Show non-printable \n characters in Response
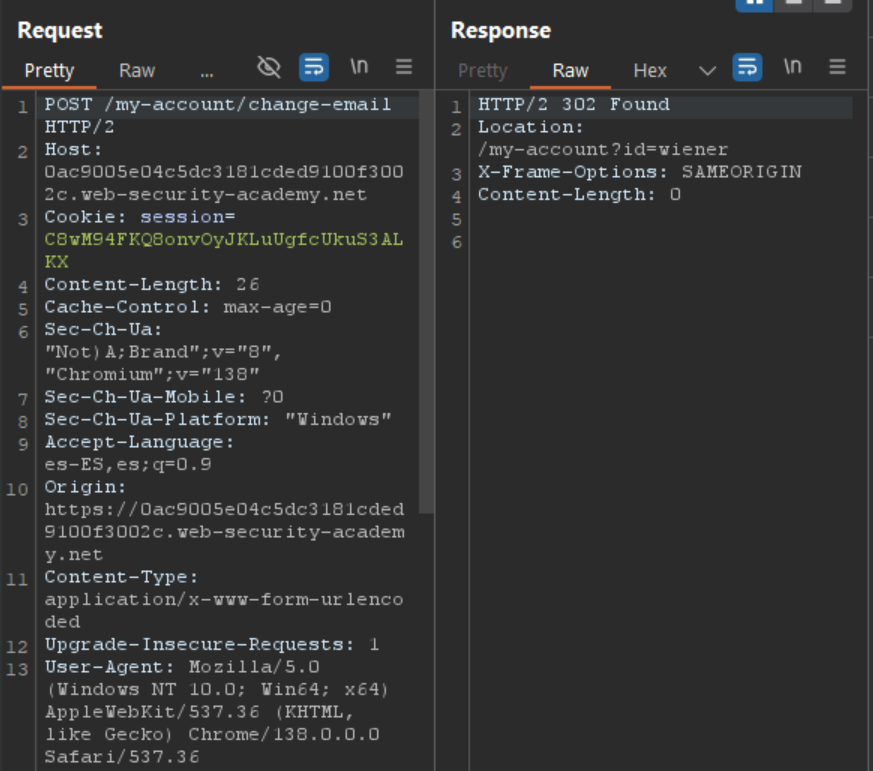This screenshot has width=873, height=771. click(x=792, y=67)
